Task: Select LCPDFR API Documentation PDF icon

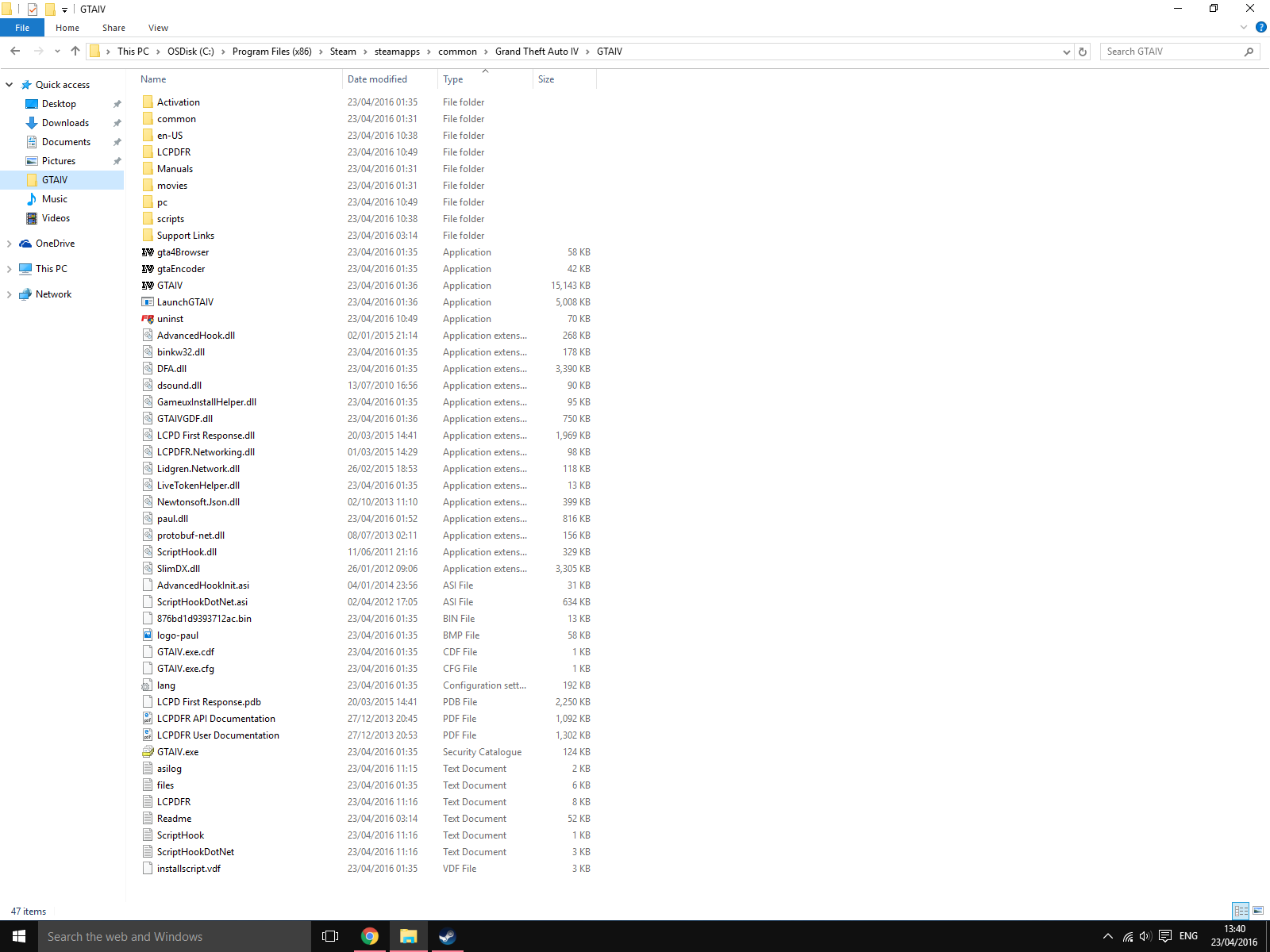Action: (x=148, y=719)
